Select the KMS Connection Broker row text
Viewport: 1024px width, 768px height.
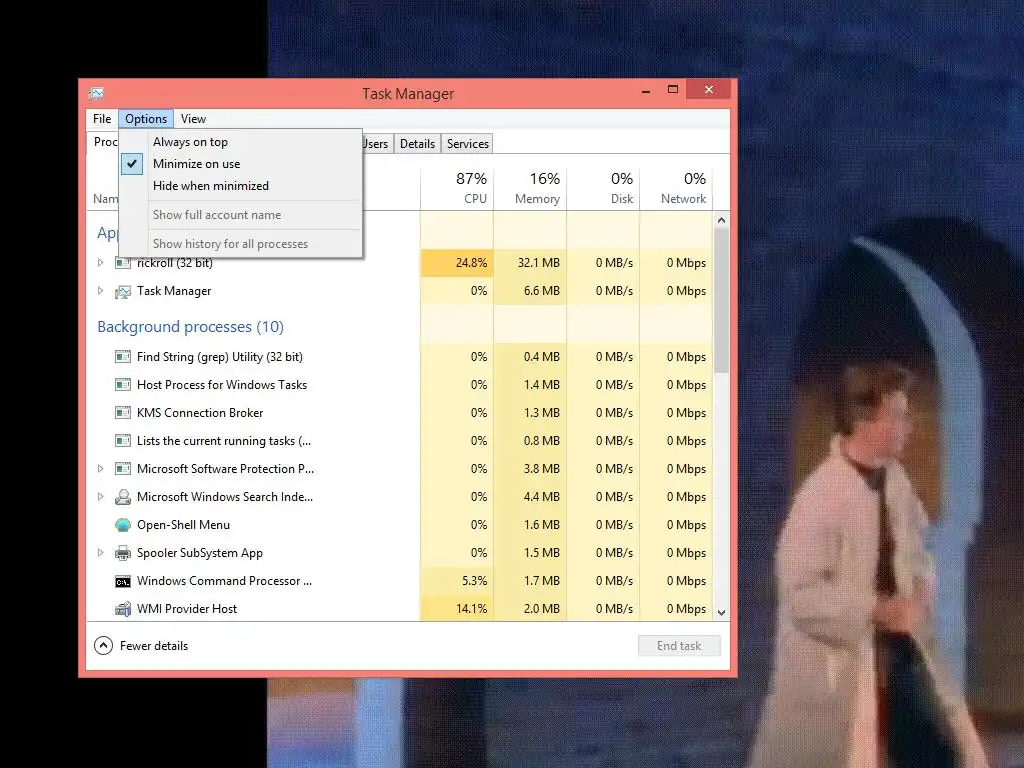point(200,413)
